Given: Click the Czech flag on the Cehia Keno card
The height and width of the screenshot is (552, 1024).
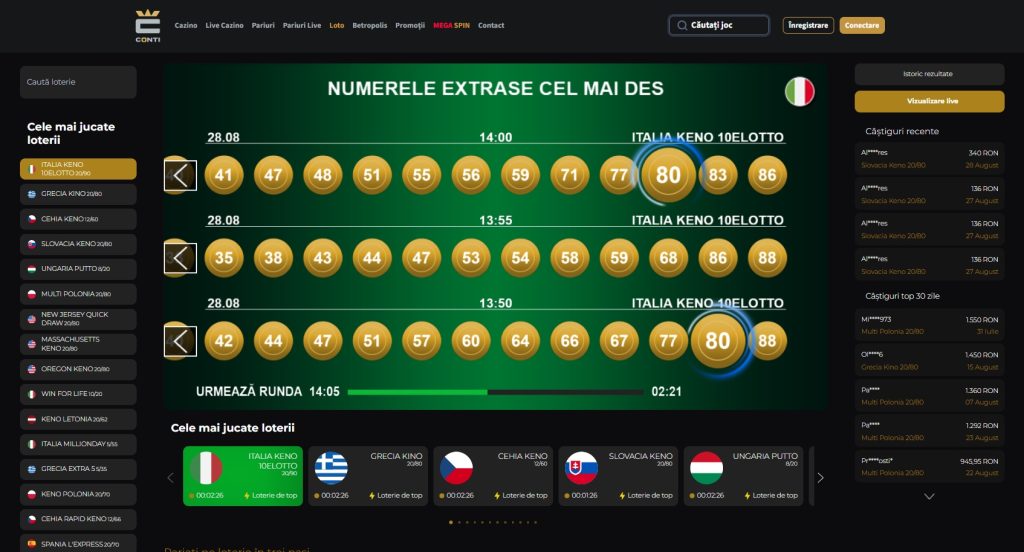Looking at the screenshot, I should (456, 468).
